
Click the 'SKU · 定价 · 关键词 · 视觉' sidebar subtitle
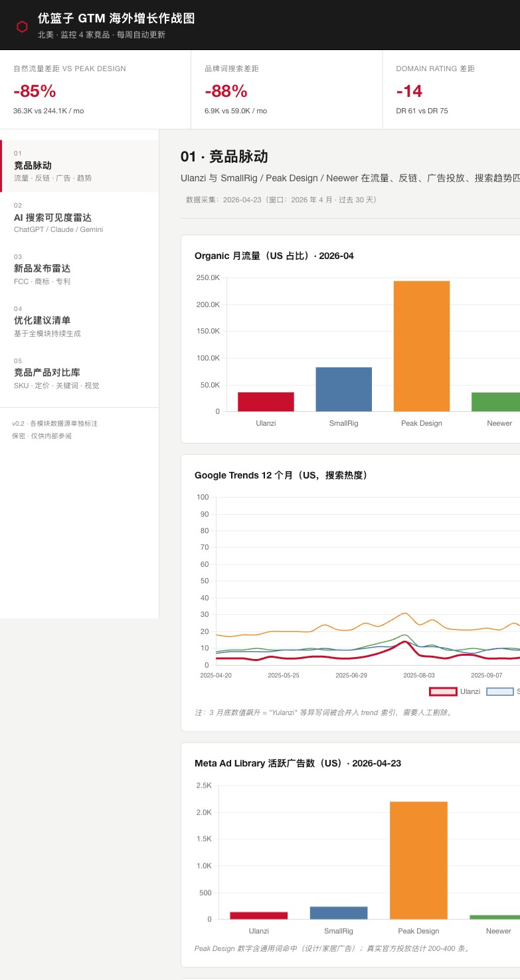[56, 386]
